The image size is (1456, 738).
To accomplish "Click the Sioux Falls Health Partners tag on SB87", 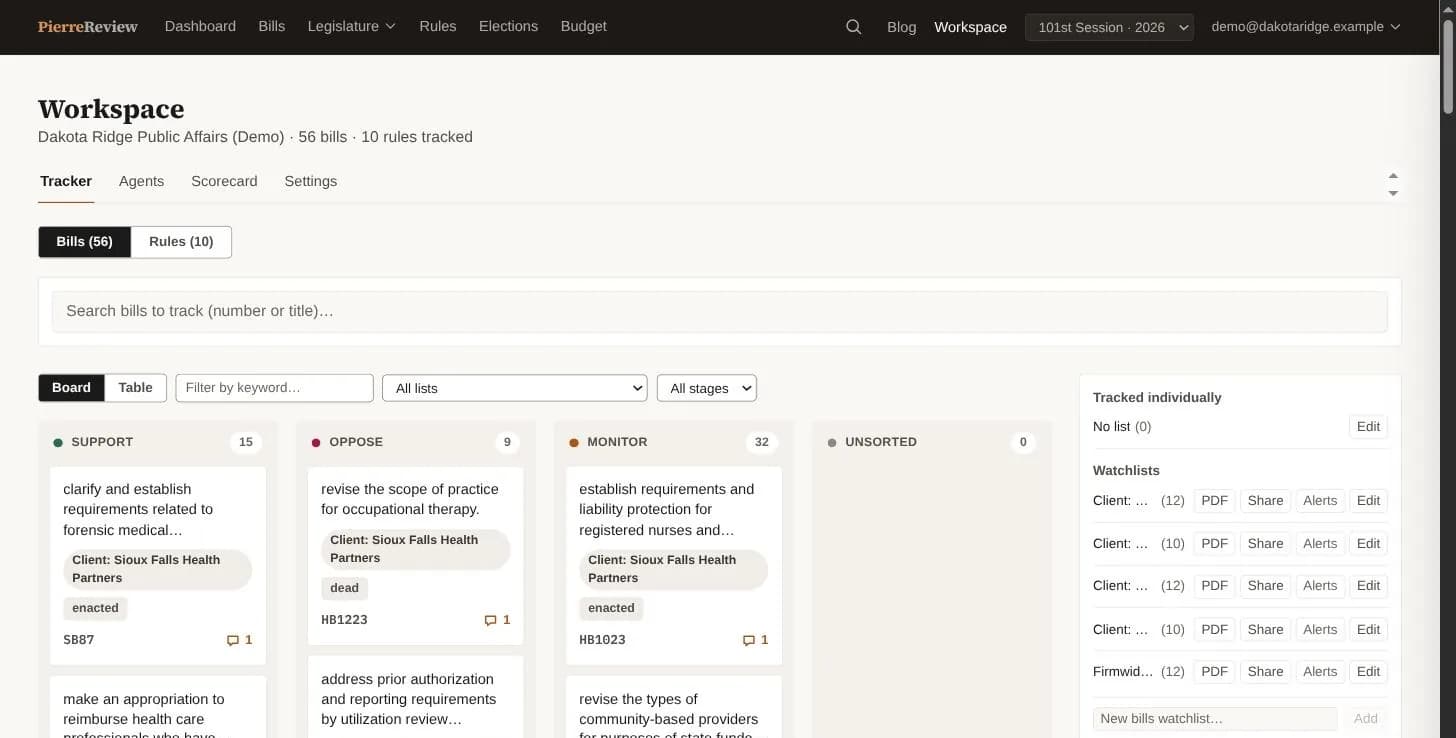I will [x=158, y=569].
